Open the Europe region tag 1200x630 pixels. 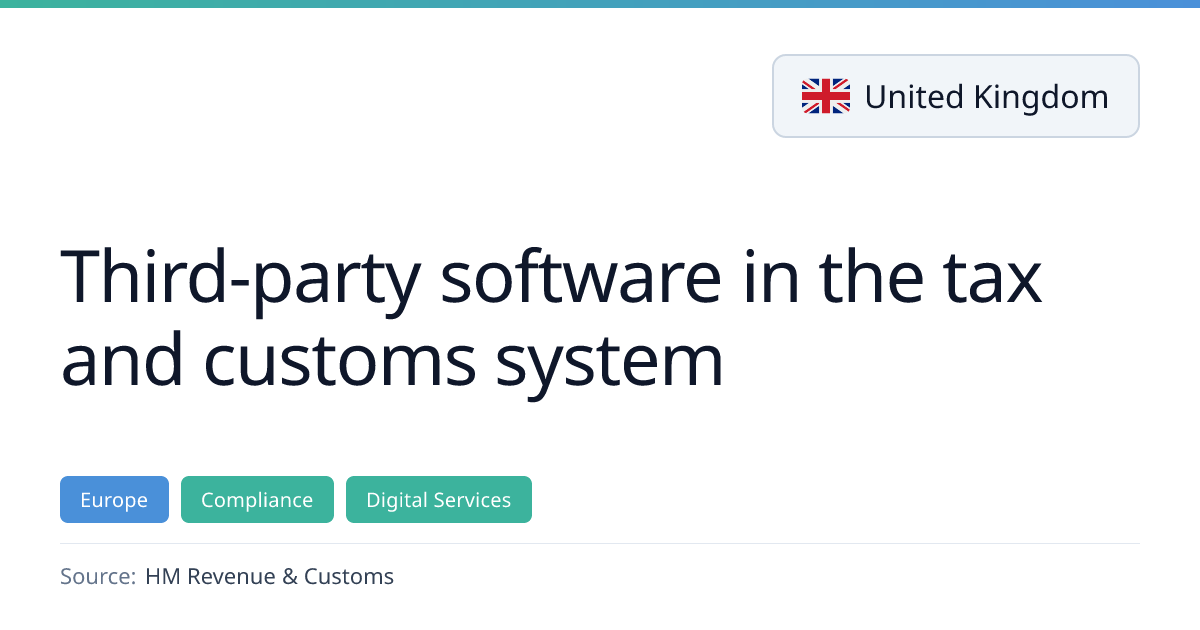click(114, 500)
